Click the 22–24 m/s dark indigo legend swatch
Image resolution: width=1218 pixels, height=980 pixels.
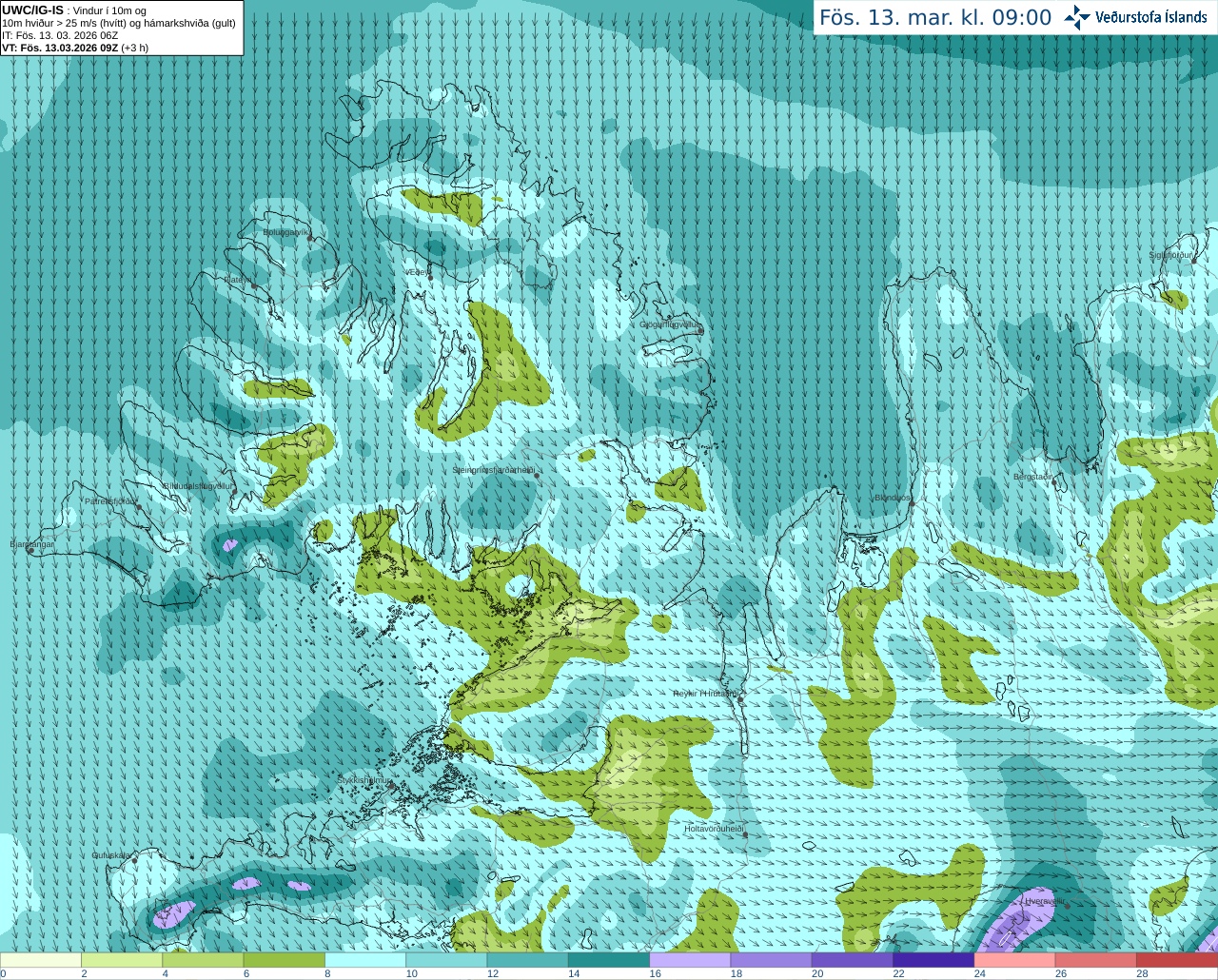(x=933, y=960)
